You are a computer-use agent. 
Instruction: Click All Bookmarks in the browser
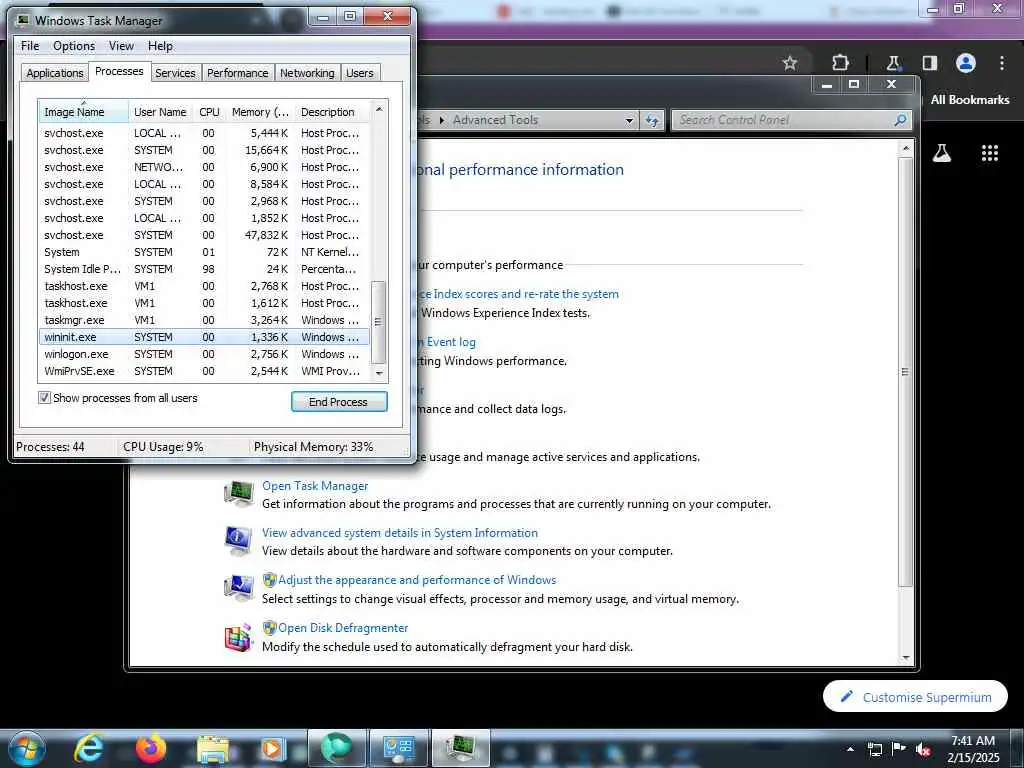pyautogui.click(x=970, y=100)
